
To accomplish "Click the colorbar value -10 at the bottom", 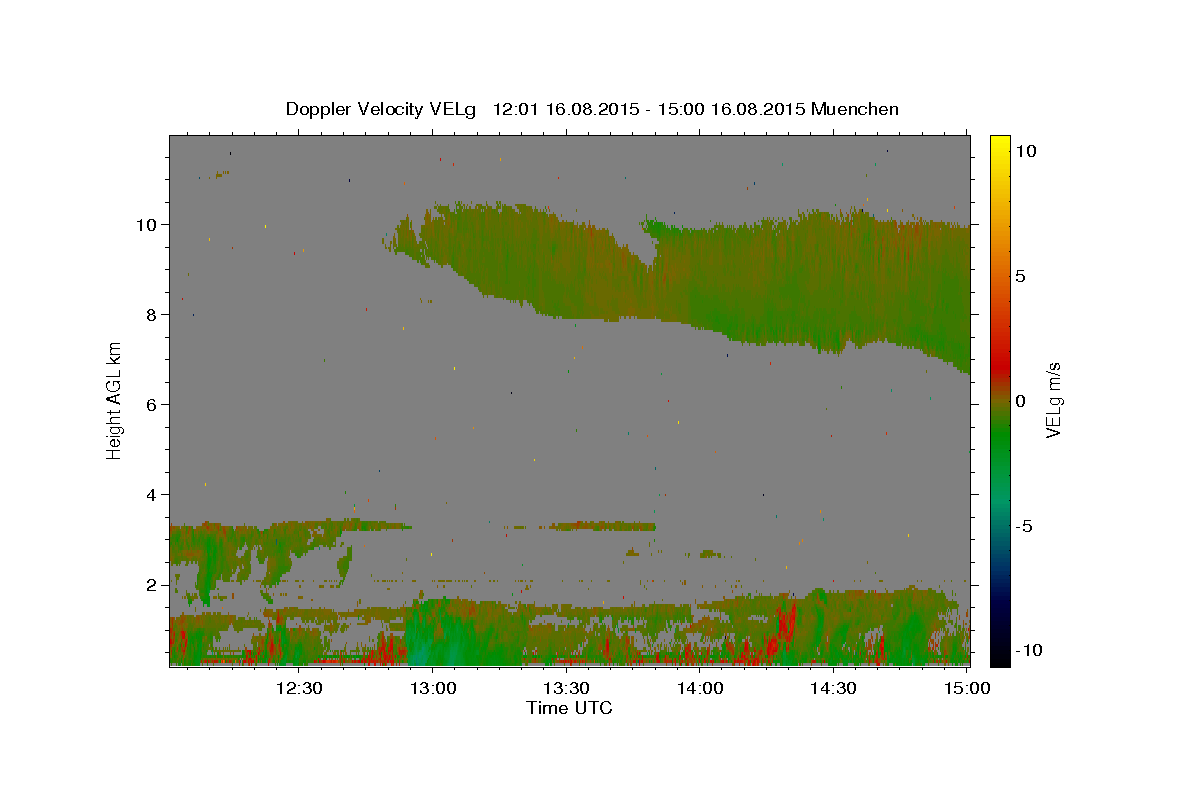I will [1029, 650].
